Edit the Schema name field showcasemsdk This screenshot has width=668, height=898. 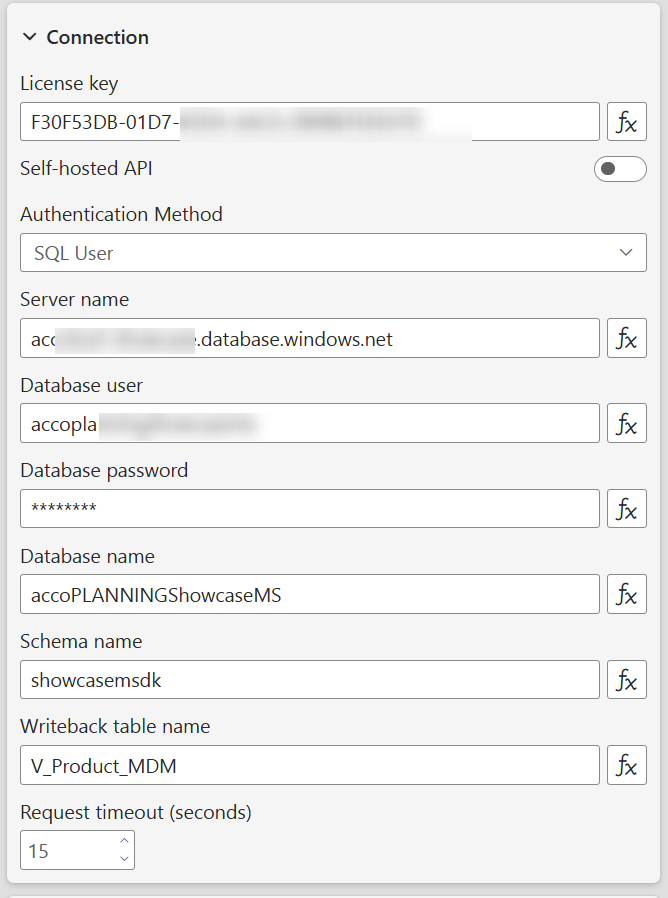tap(309, 680)
